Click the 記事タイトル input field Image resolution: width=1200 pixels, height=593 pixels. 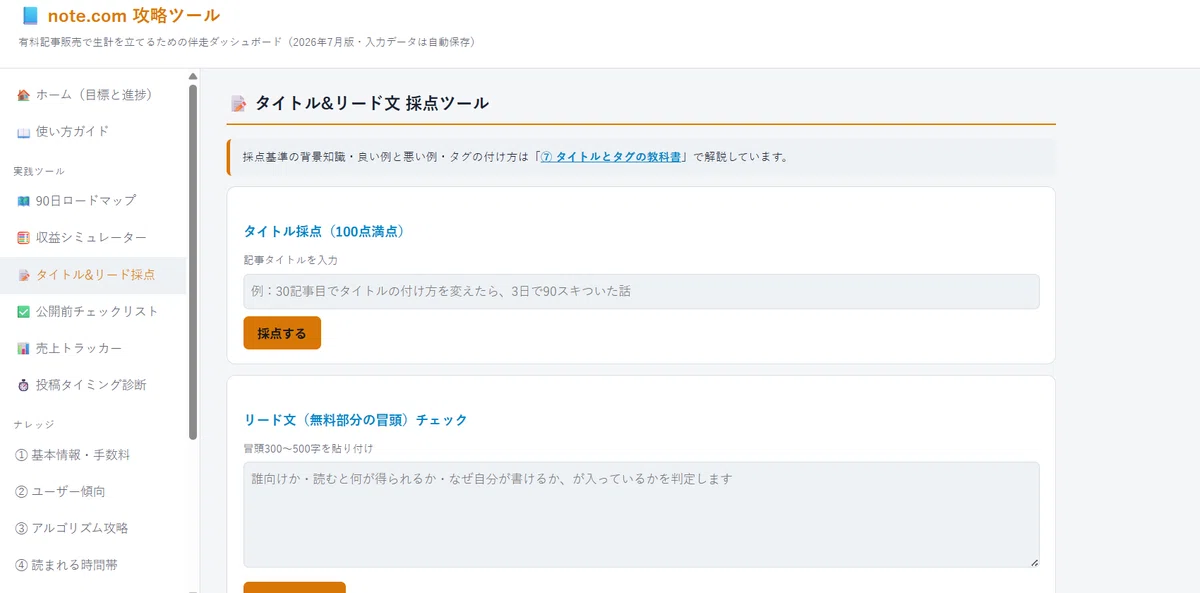(x=641, y=291)
